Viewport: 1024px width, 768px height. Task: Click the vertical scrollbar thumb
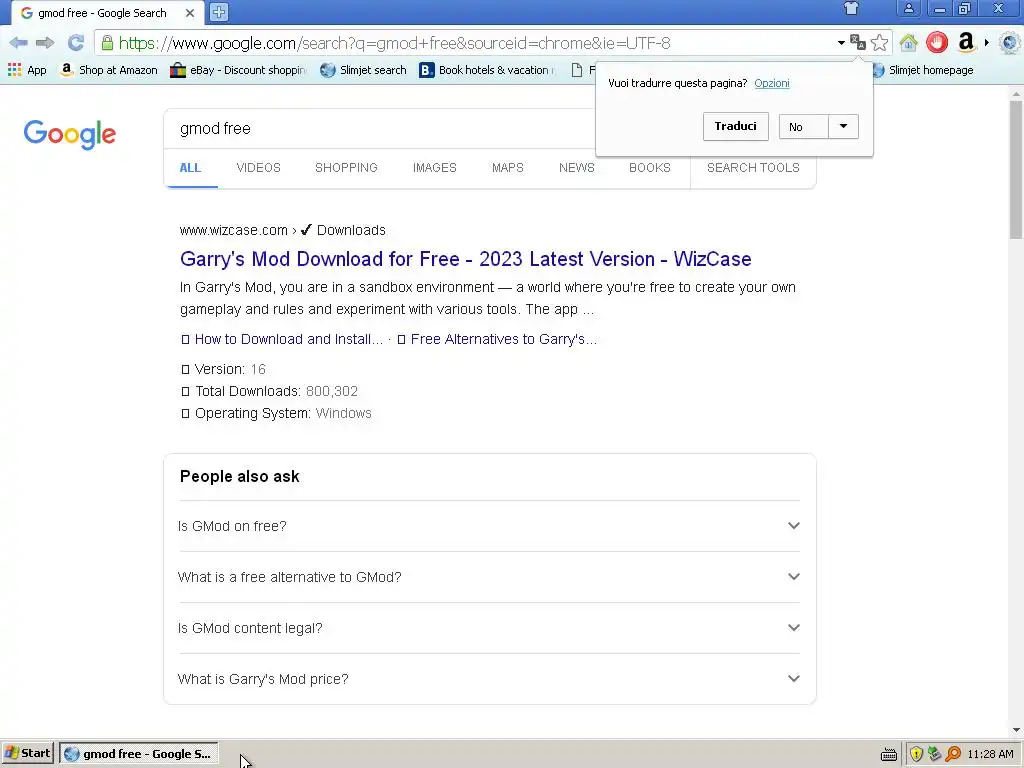click(1016, 168)
